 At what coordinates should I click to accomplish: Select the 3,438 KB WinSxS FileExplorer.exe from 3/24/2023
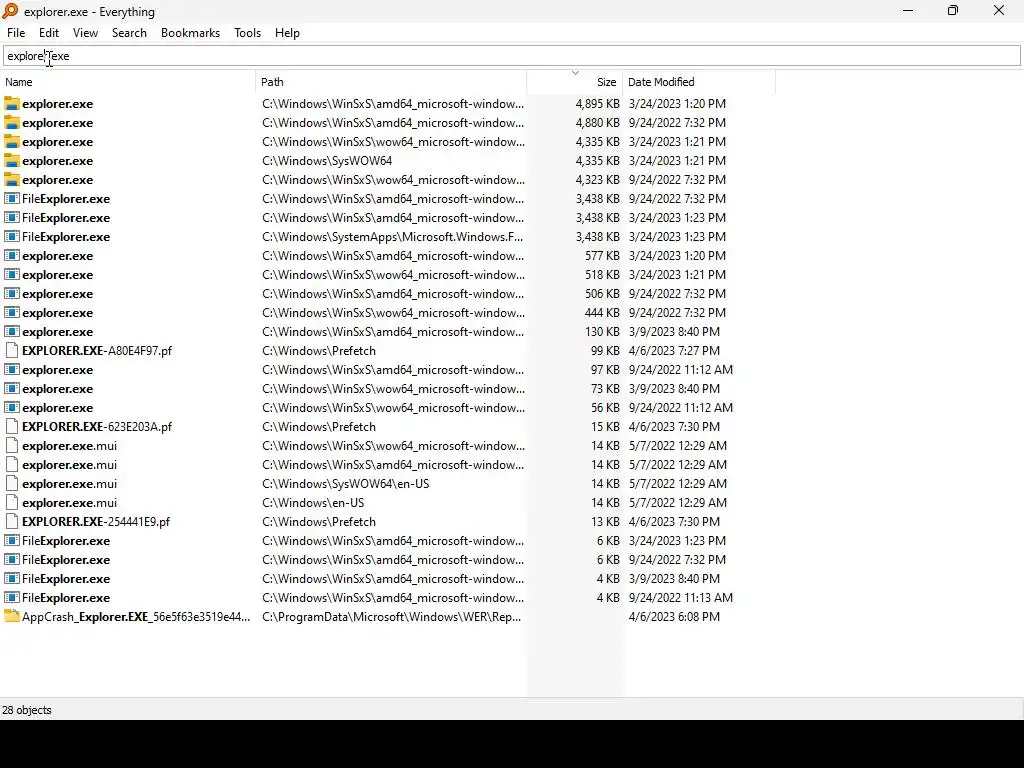tap(66, 217)
